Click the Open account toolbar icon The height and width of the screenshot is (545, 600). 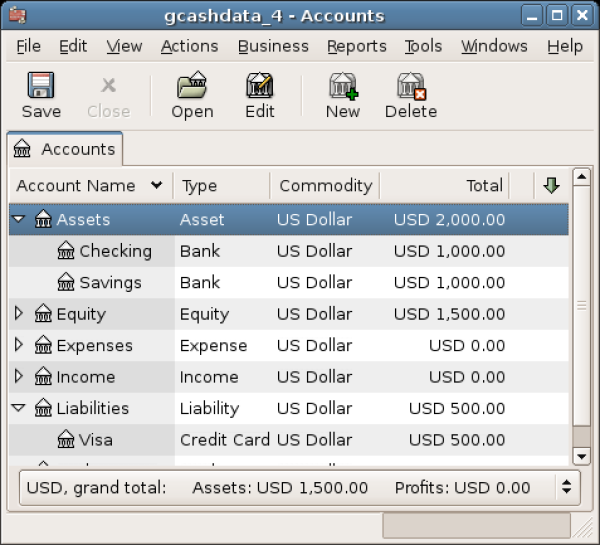pos(192,96)
